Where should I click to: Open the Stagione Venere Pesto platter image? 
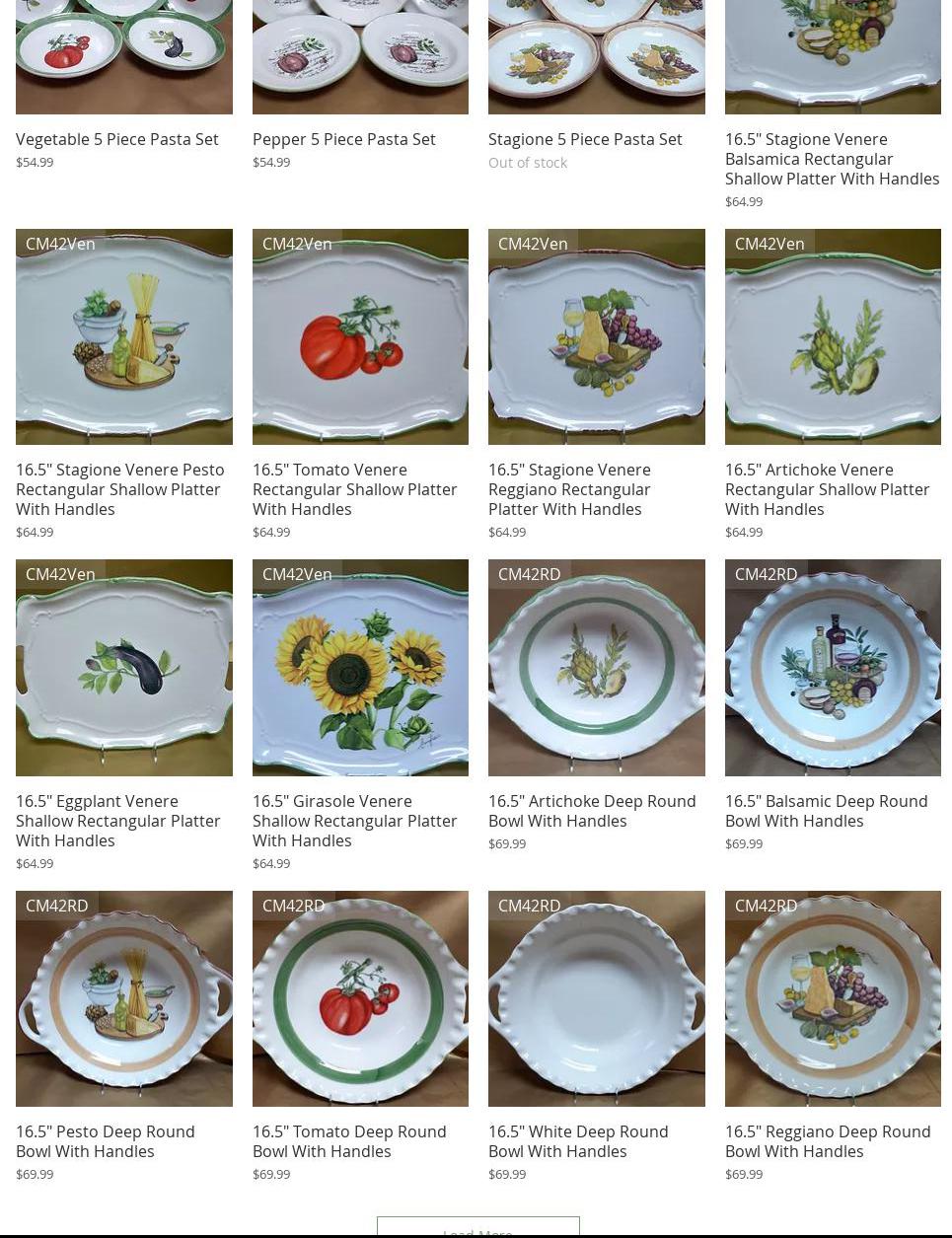coord(124,336)
